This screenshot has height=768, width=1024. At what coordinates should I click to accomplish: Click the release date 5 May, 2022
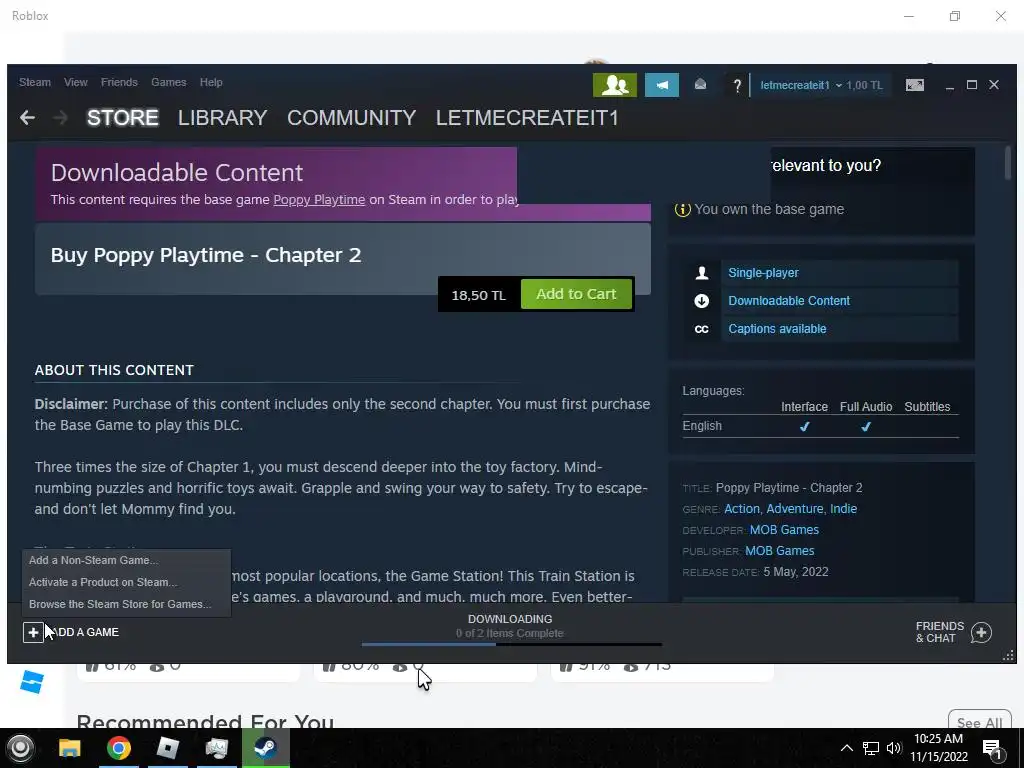click(795, 572)
